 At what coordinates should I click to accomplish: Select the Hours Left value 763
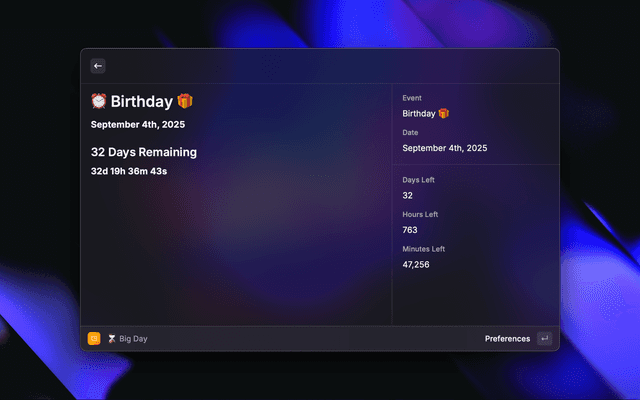click(410, 230)
